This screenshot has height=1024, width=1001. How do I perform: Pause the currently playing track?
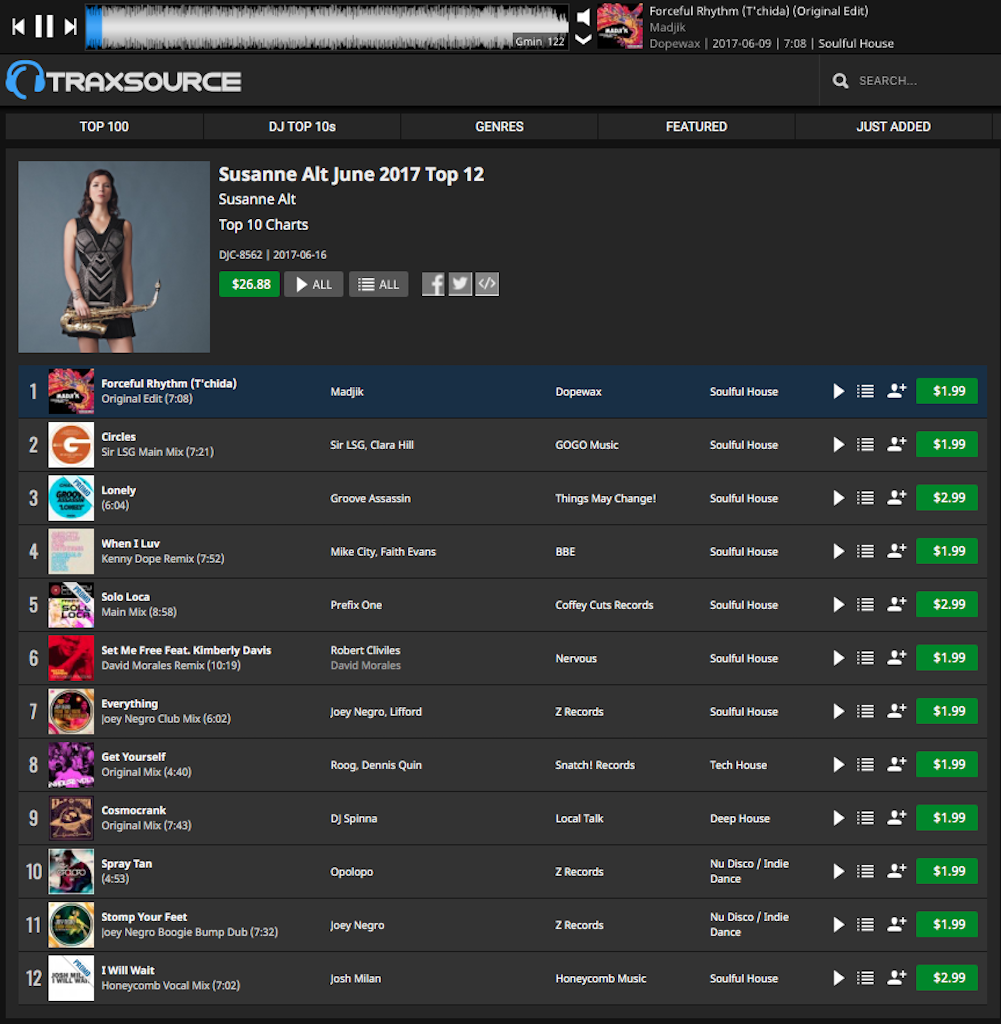pyautogui.click(x=44, y=27)
